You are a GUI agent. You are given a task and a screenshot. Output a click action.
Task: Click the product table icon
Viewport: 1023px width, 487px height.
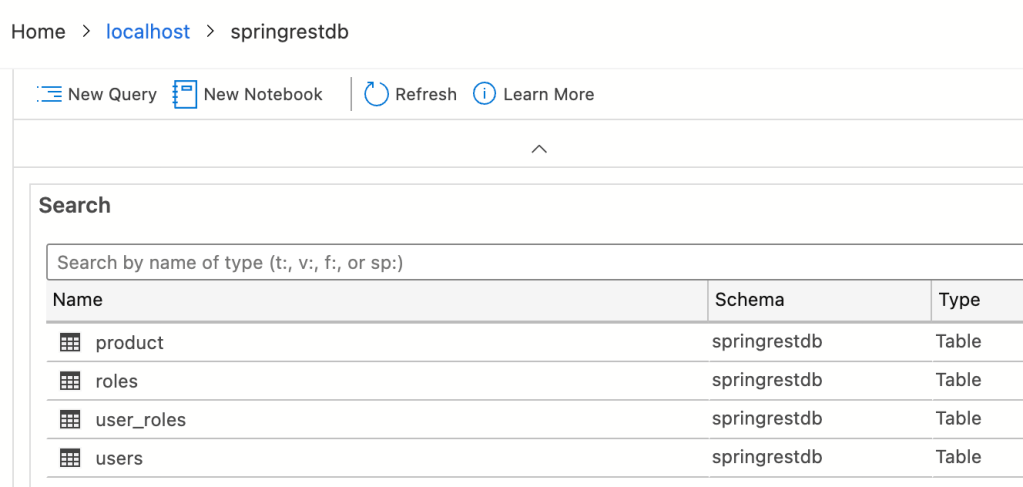(x=70, y=342)
